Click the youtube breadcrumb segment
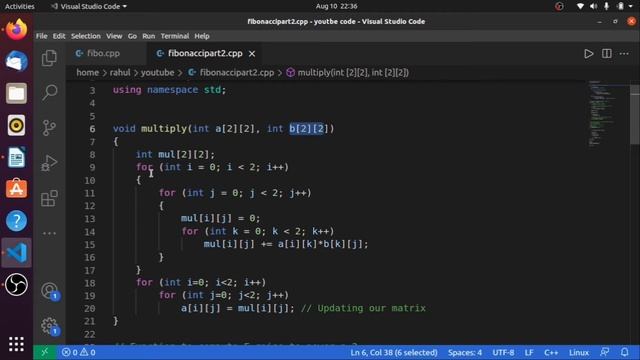The width and height of the screenshot is (640, 360). (158, 73)
